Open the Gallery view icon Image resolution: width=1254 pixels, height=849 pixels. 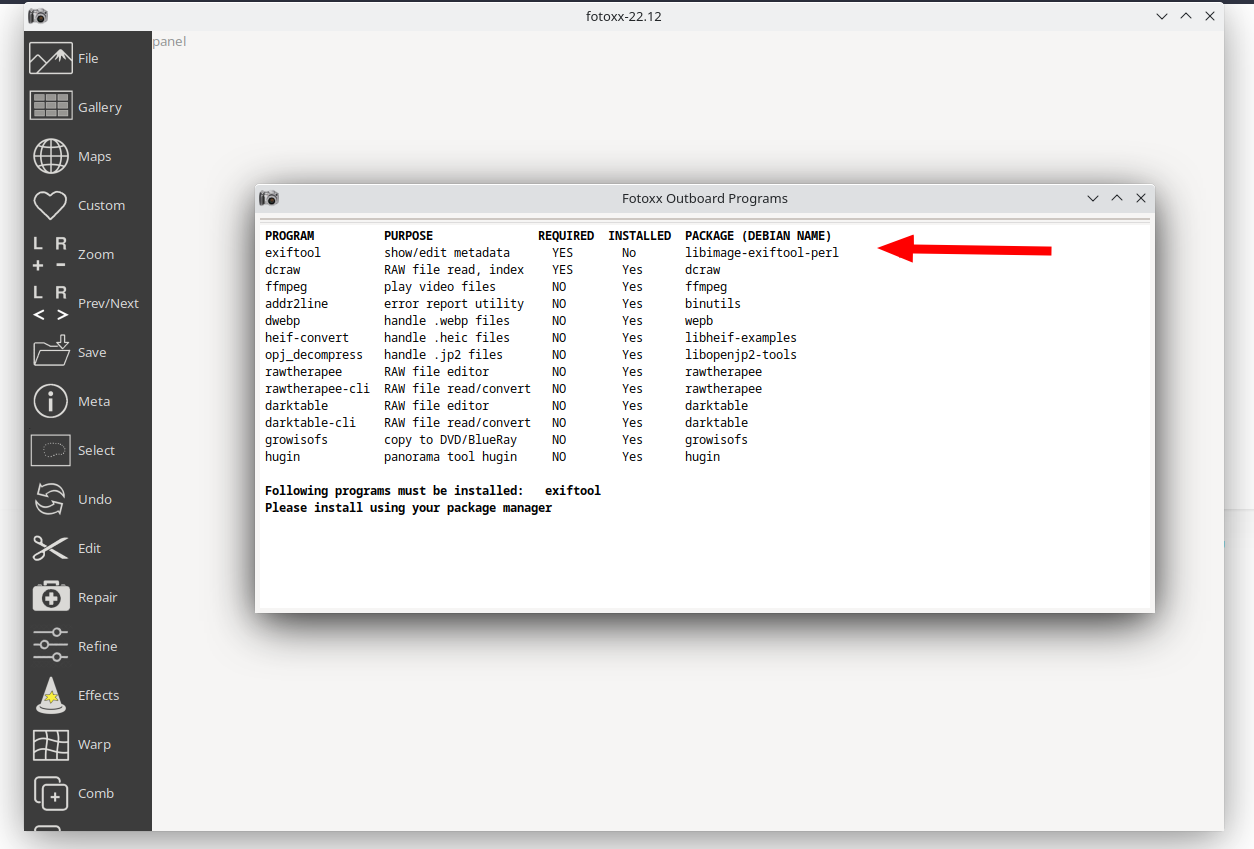pos(50,106)
